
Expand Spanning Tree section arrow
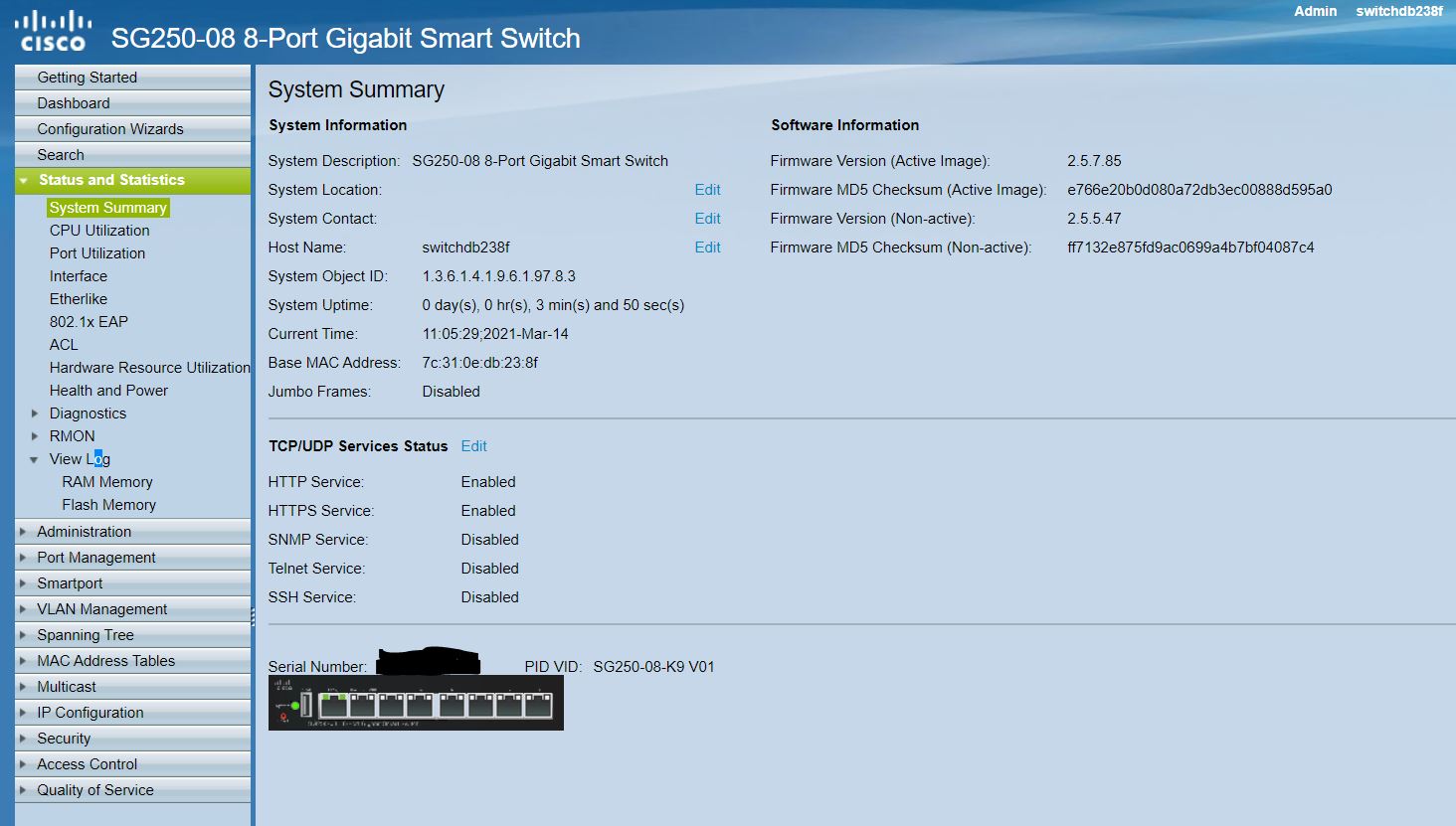point(23,635)
